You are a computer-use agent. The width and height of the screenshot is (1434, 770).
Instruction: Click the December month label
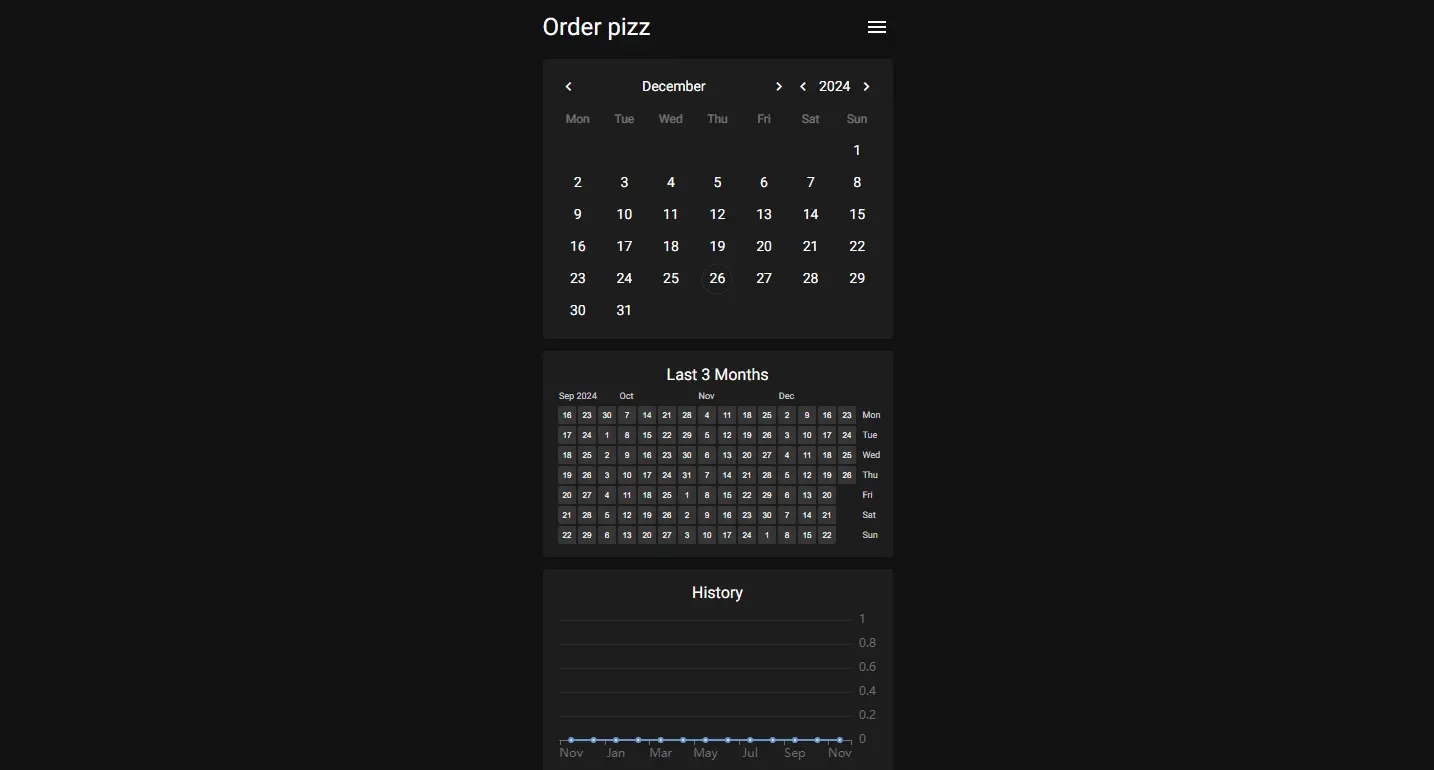coord(673,87)
